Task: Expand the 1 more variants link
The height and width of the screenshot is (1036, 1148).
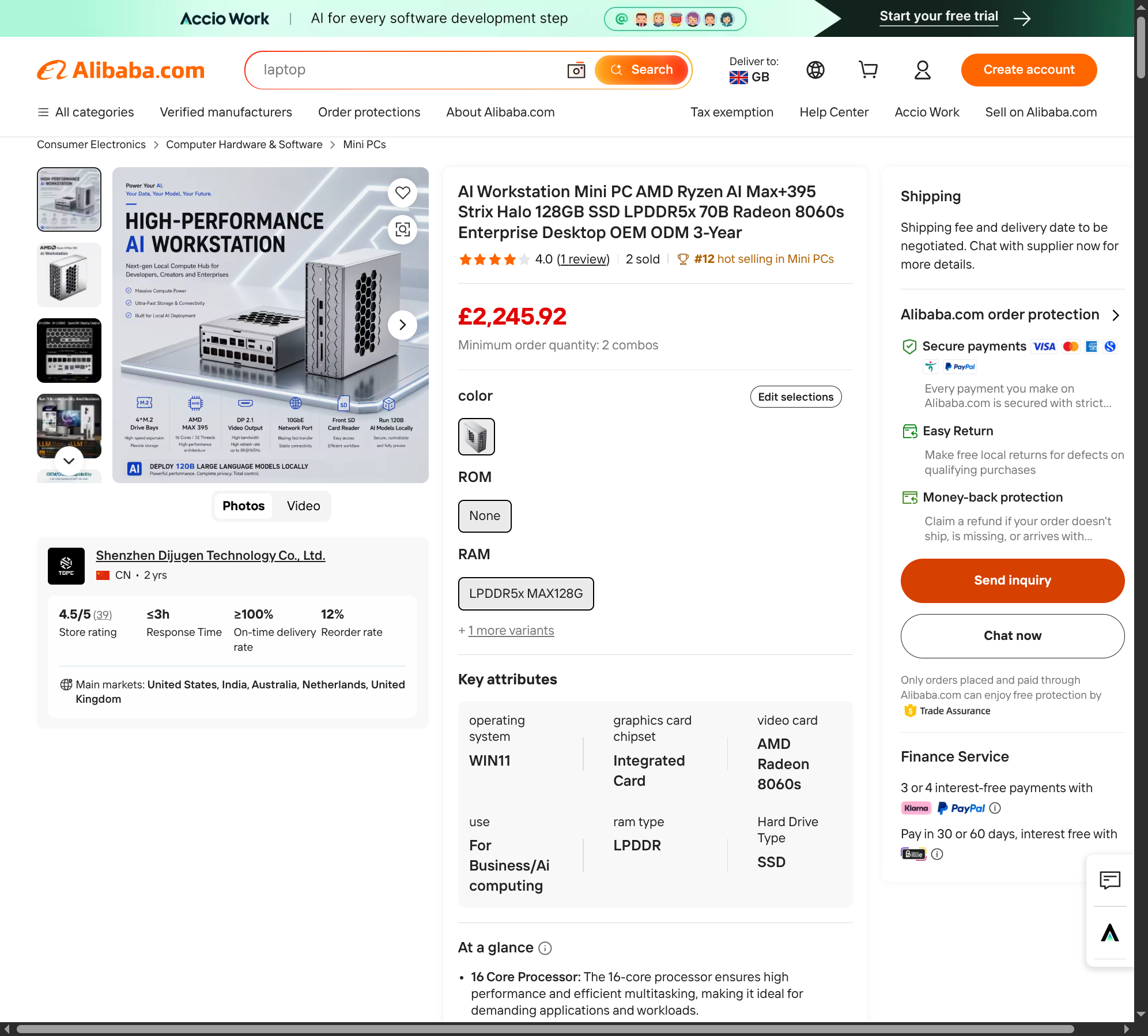Action: pyautogui.click(x=511, y=631)
